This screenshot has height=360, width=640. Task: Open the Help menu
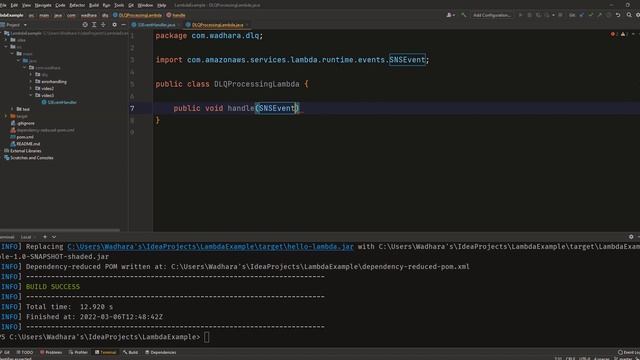162,5
